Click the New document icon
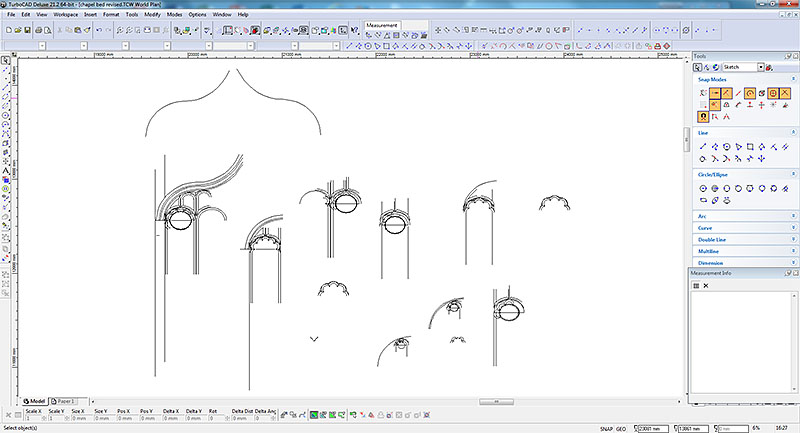The height and width of the screenshot is (433, 800). [x=7, y=30]
